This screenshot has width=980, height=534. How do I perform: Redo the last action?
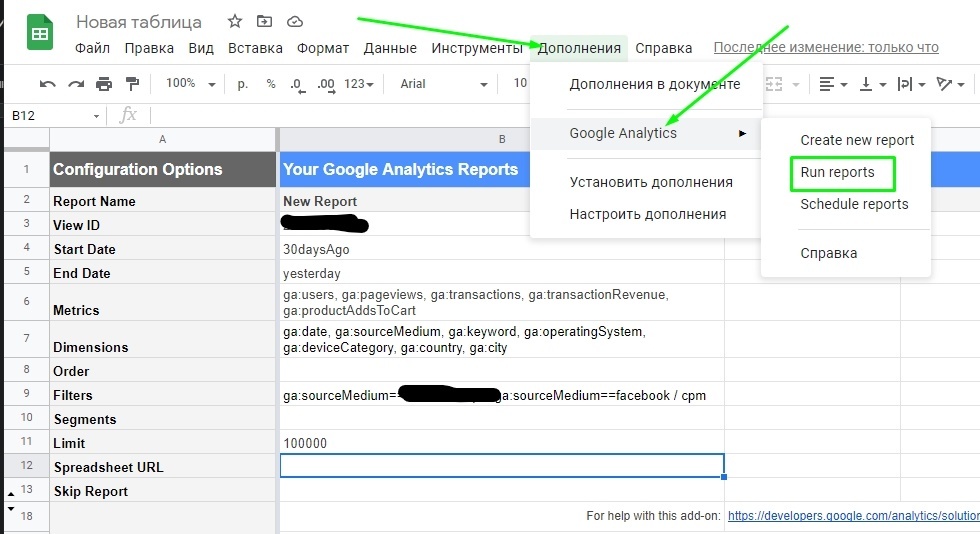point(76,84)
